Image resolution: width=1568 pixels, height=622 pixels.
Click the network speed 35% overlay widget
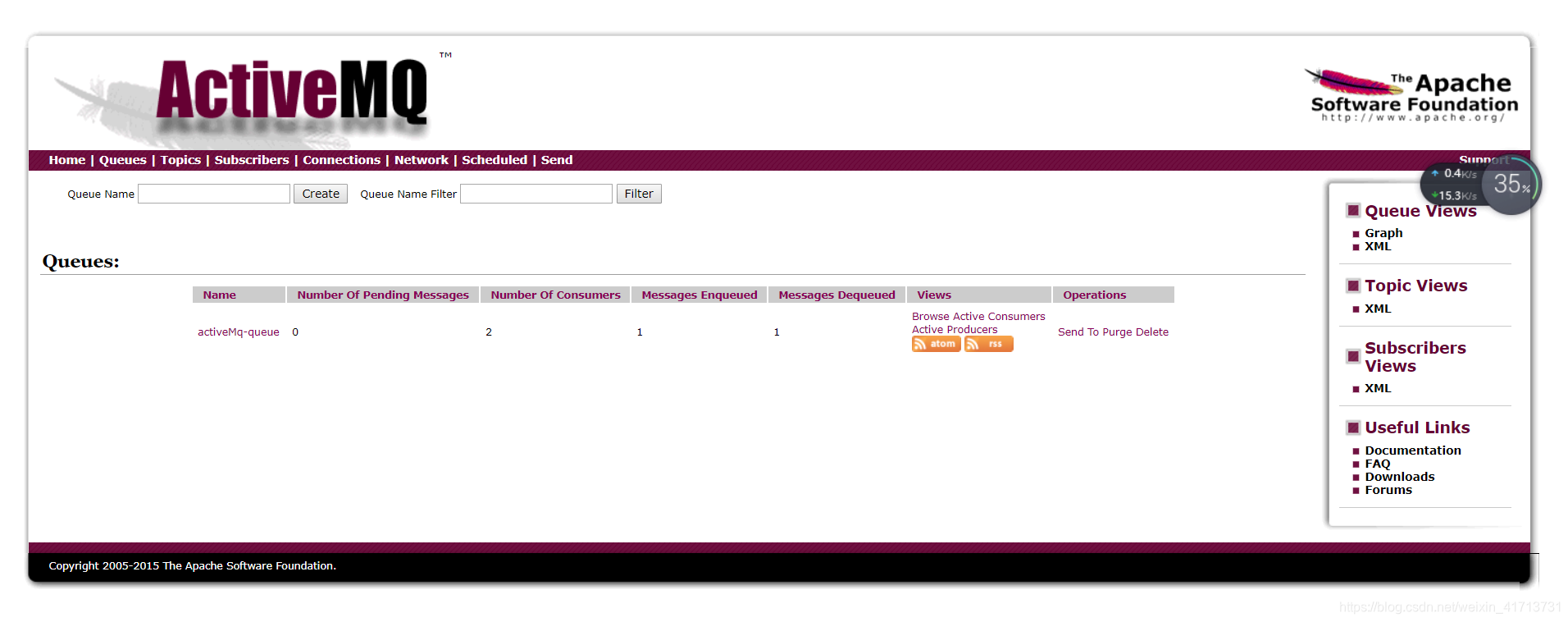click(1482, 185)
